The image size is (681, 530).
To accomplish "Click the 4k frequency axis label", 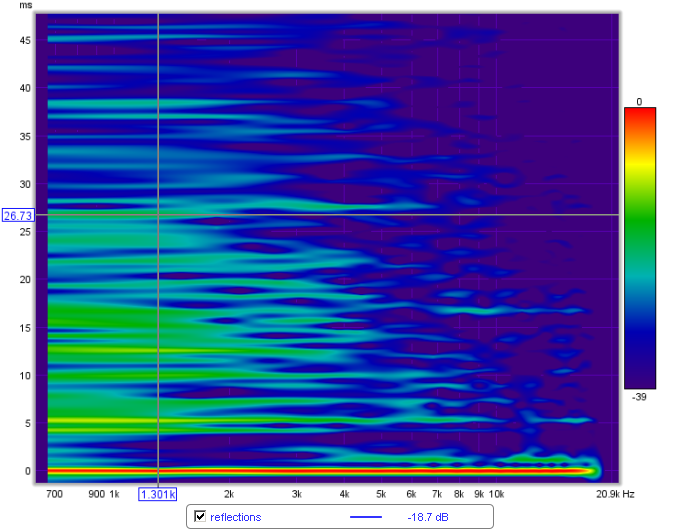I will click(344, 494).
